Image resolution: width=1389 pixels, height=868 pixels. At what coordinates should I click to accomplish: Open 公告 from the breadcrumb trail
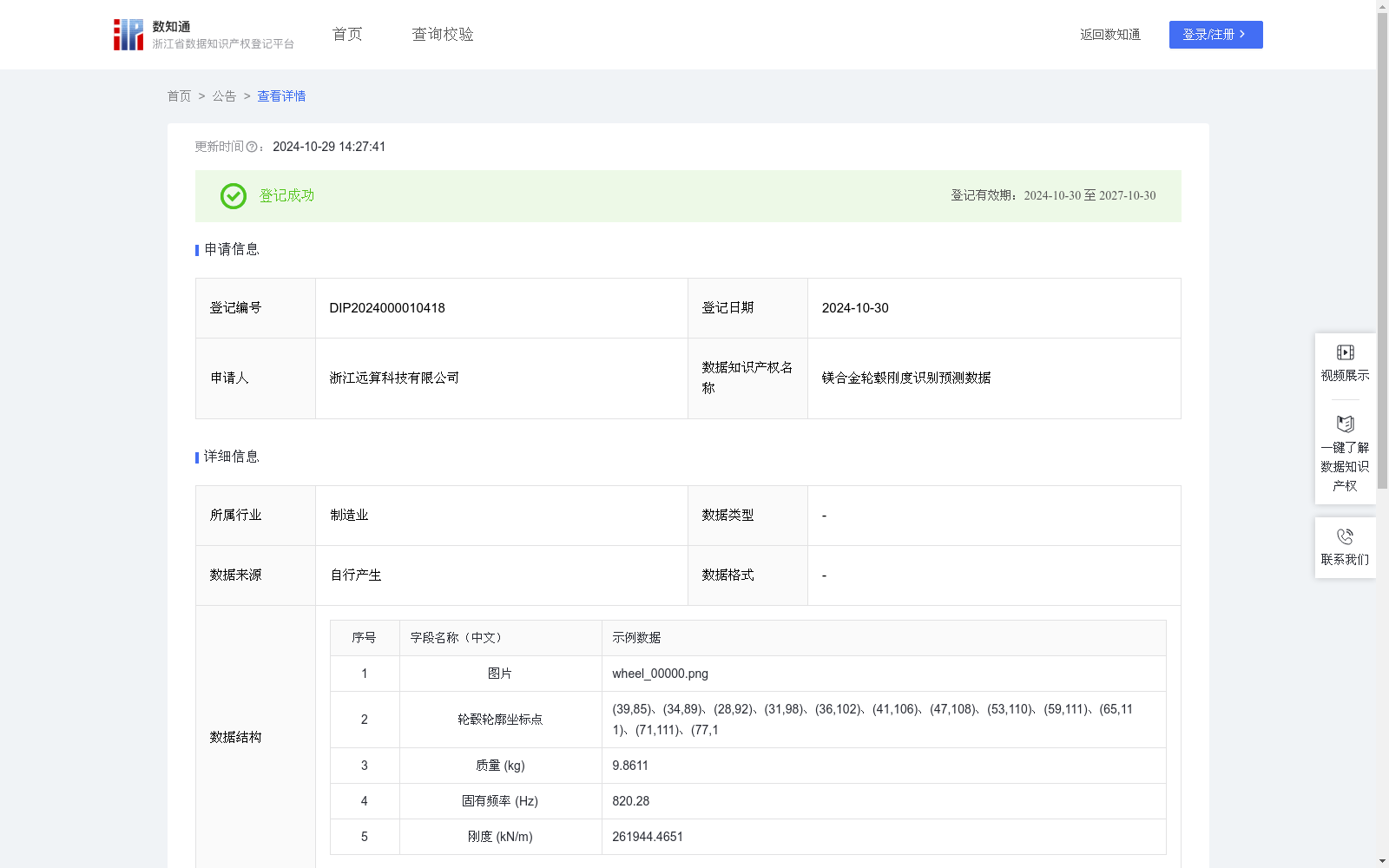click(224, 96)
